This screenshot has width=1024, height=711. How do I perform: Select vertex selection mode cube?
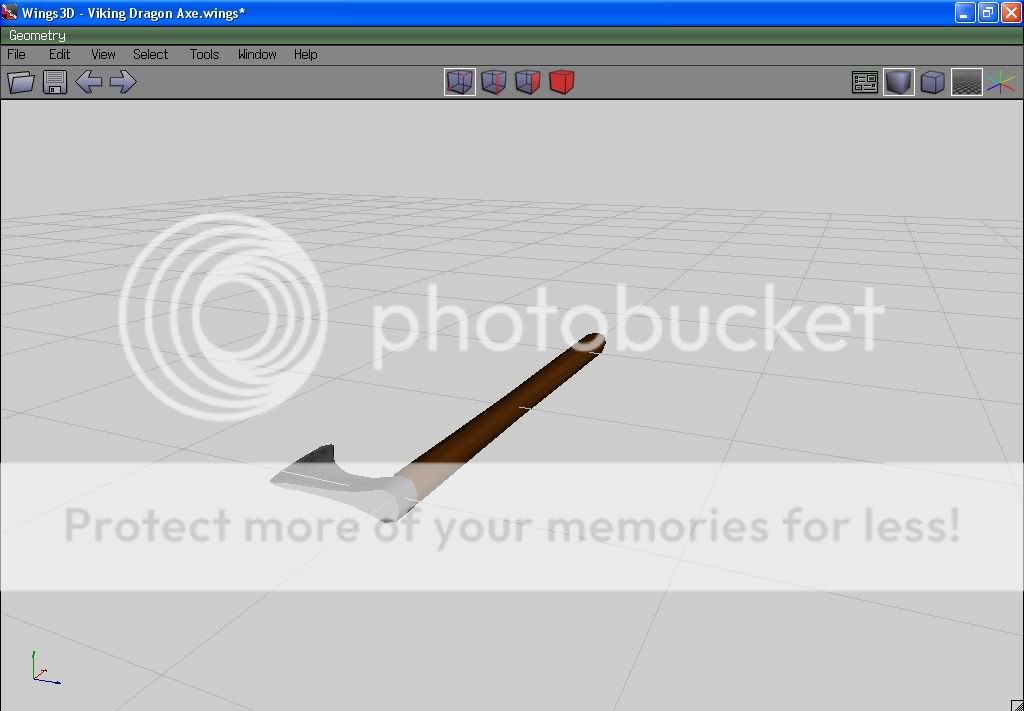[x=459, y=82]
